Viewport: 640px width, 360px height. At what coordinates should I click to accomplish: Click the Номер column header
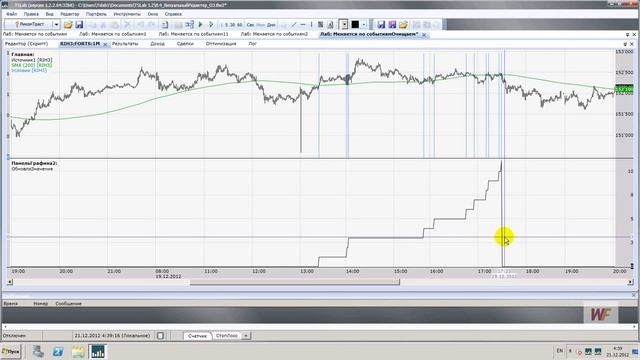coord(40,304)
